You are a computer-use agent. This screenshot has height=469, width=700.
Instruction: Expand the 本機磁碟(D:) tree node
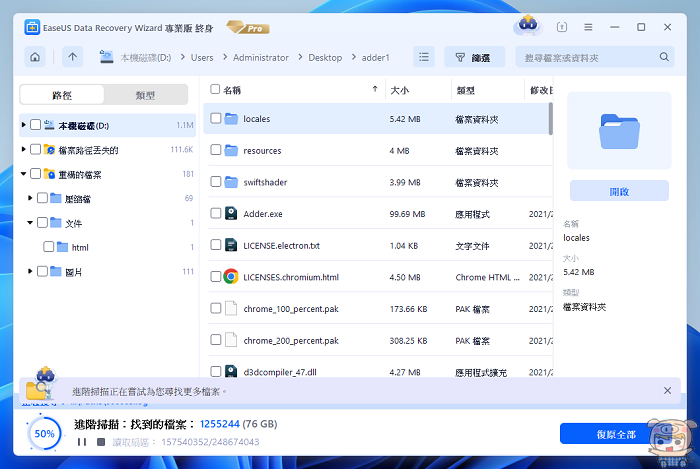point(24,125)
